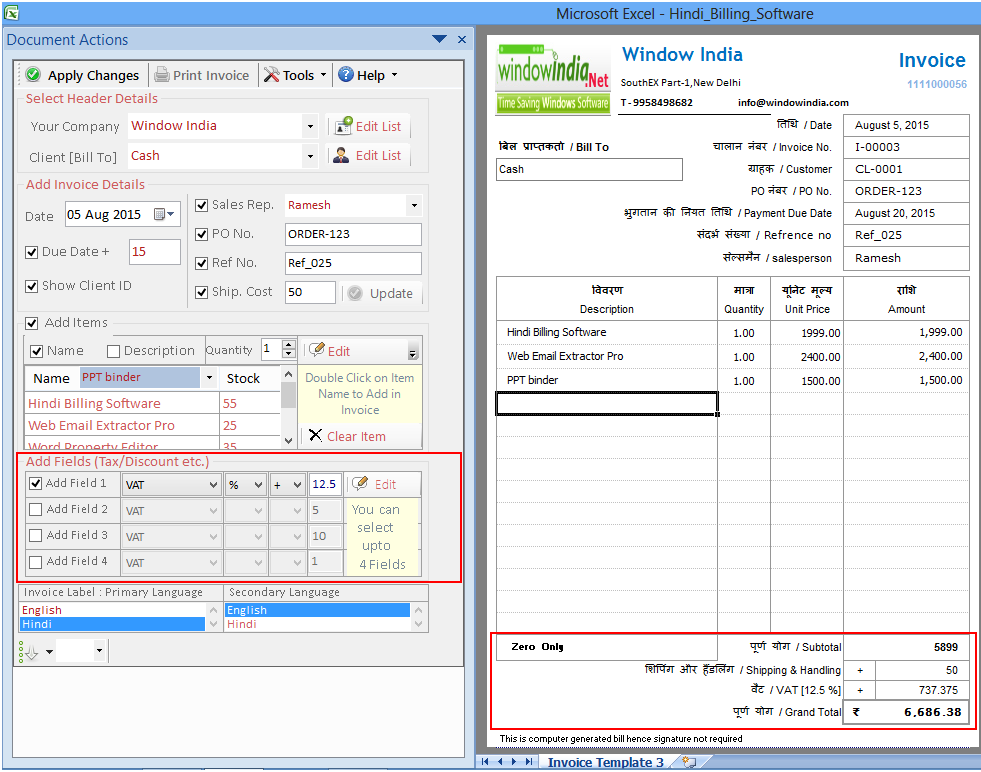This screenshot has width=981, height=772.
Task: Close the Document Actions pane
Action: pos(462,39)
